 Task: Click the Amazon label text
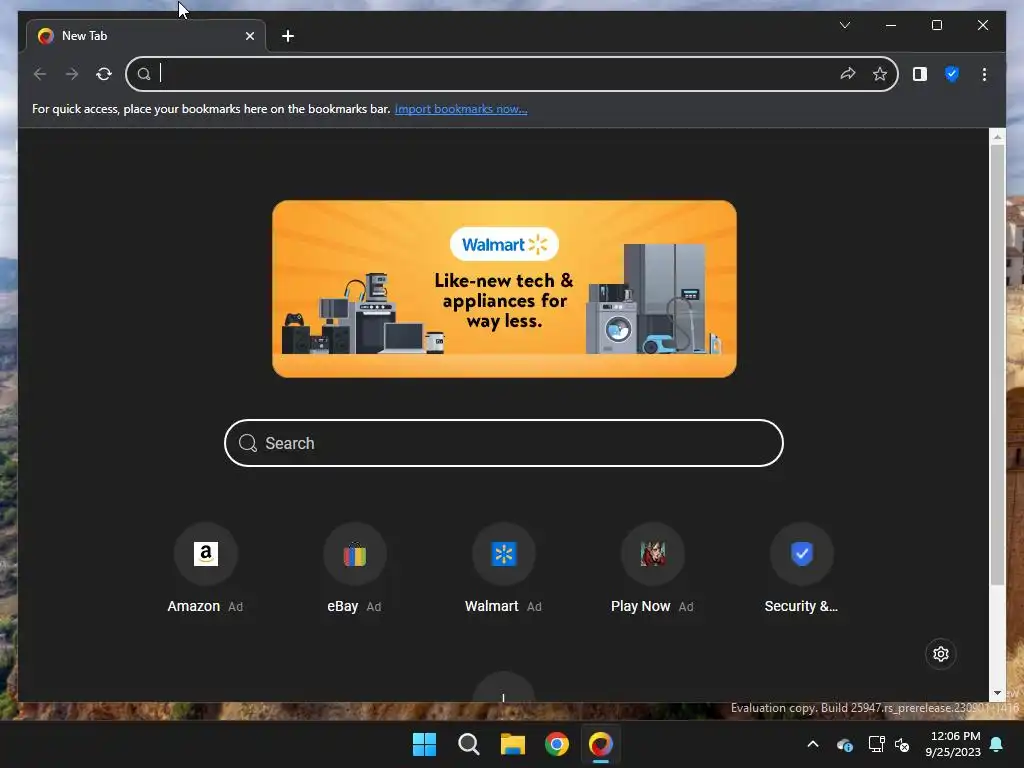[193, 606]
